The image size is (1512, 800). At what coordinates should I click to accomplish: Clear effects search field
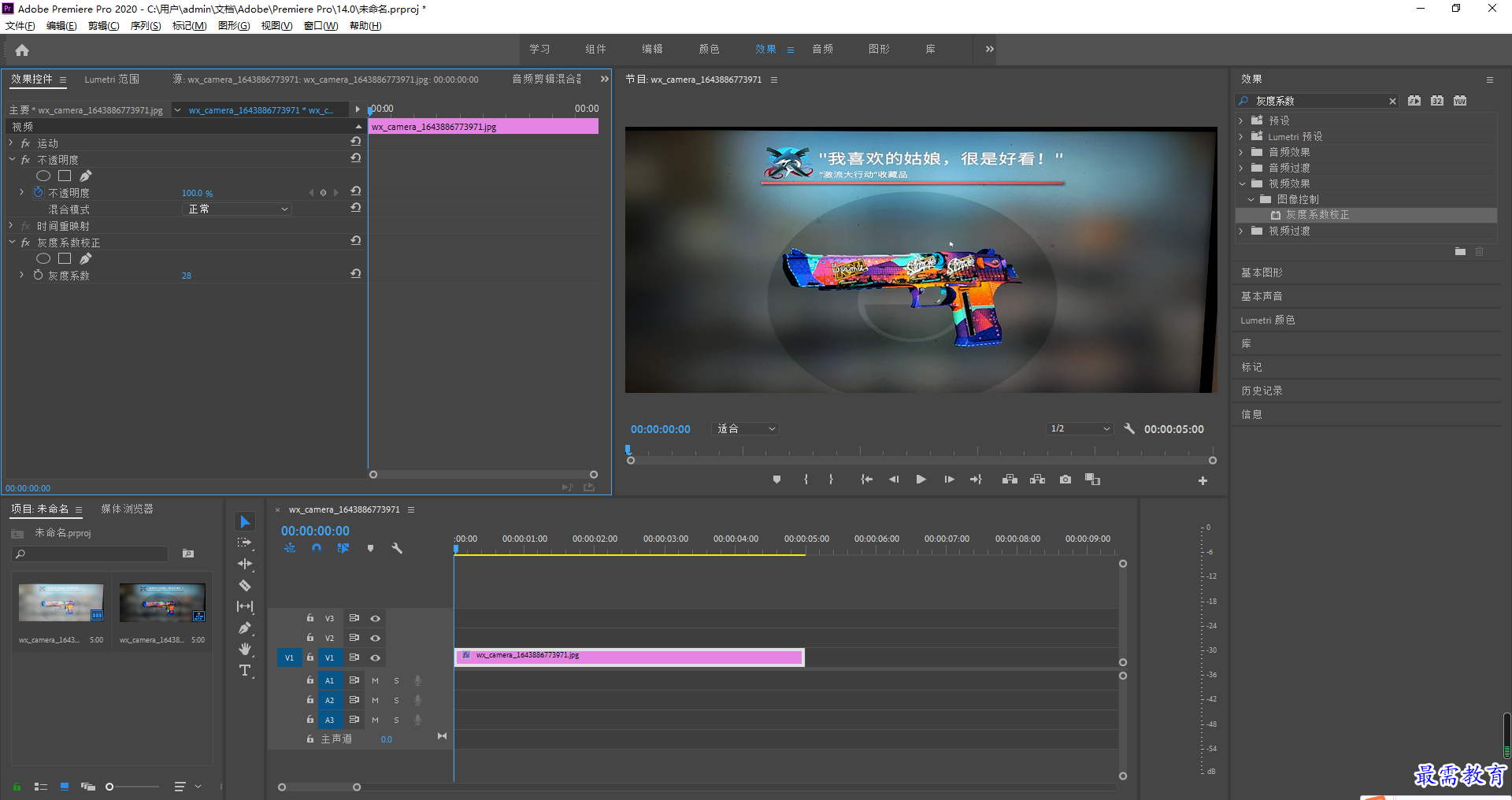1392,101
